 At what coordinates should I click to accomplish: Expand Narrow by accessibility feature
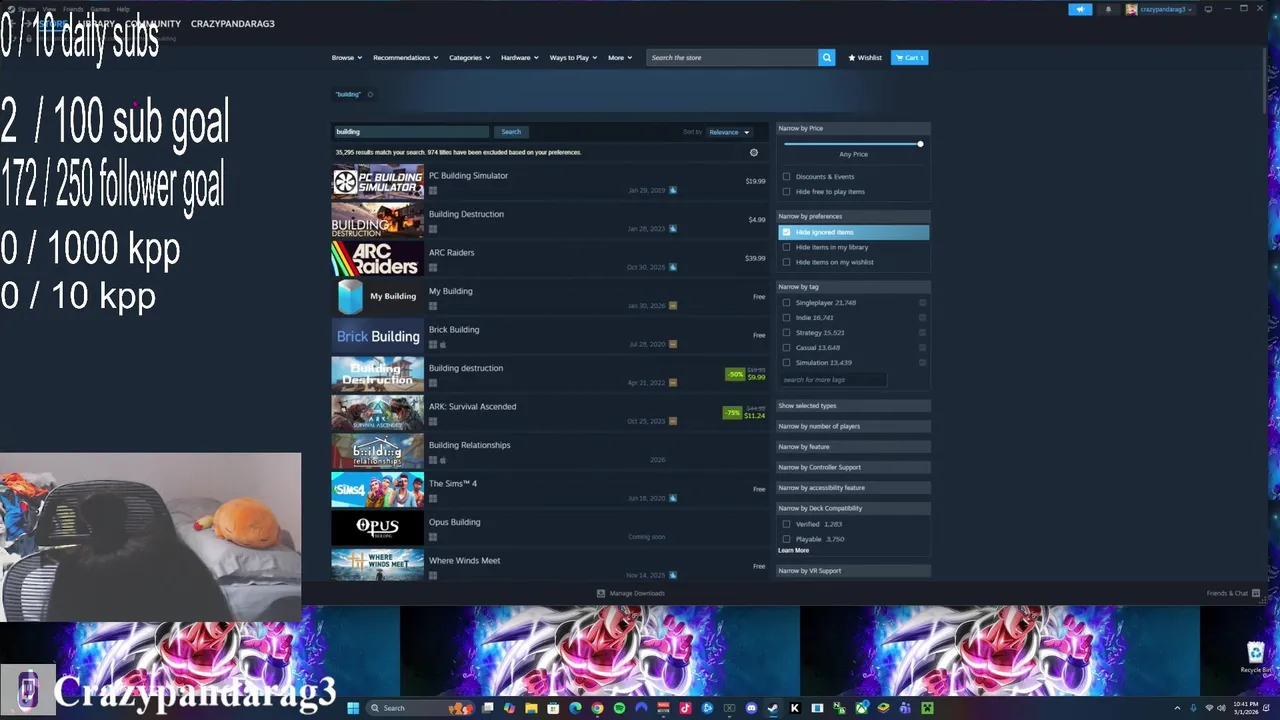click(x=853, y=488)
